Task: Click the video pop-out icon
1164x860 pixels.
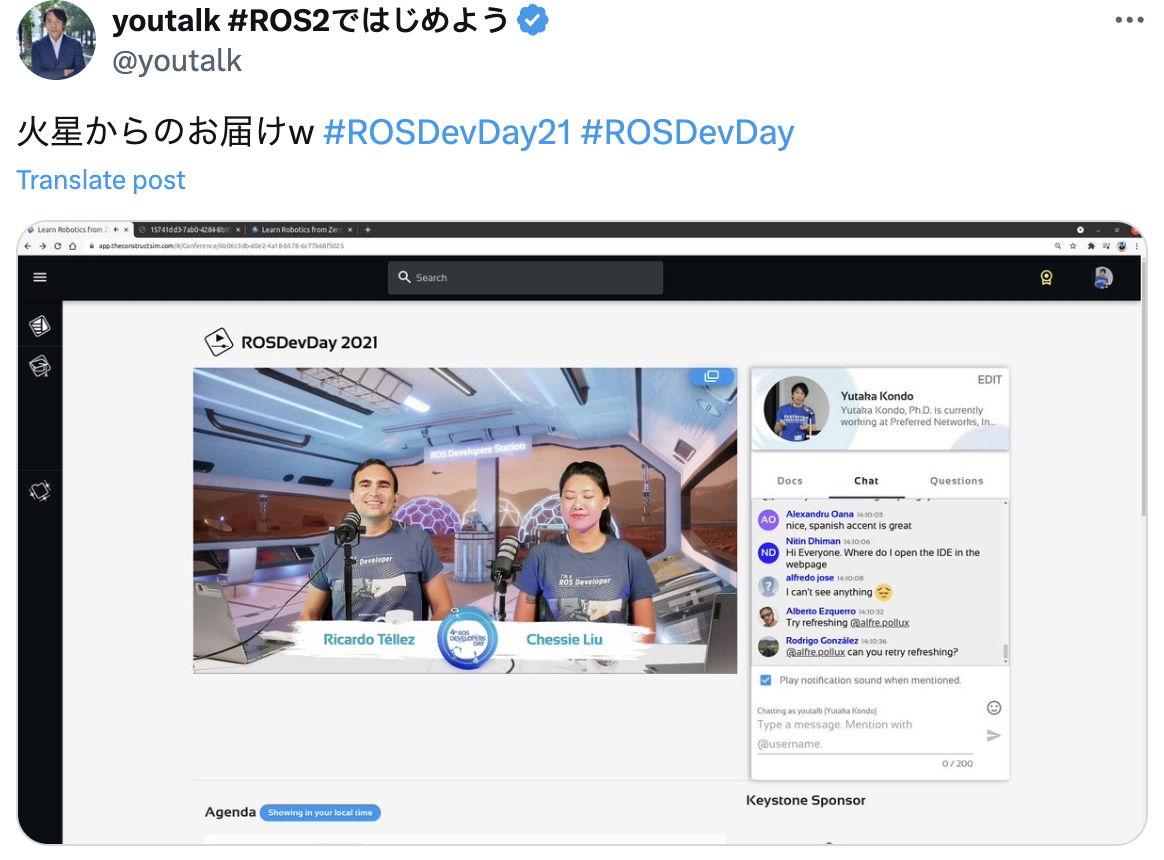Action: (711, 376)
